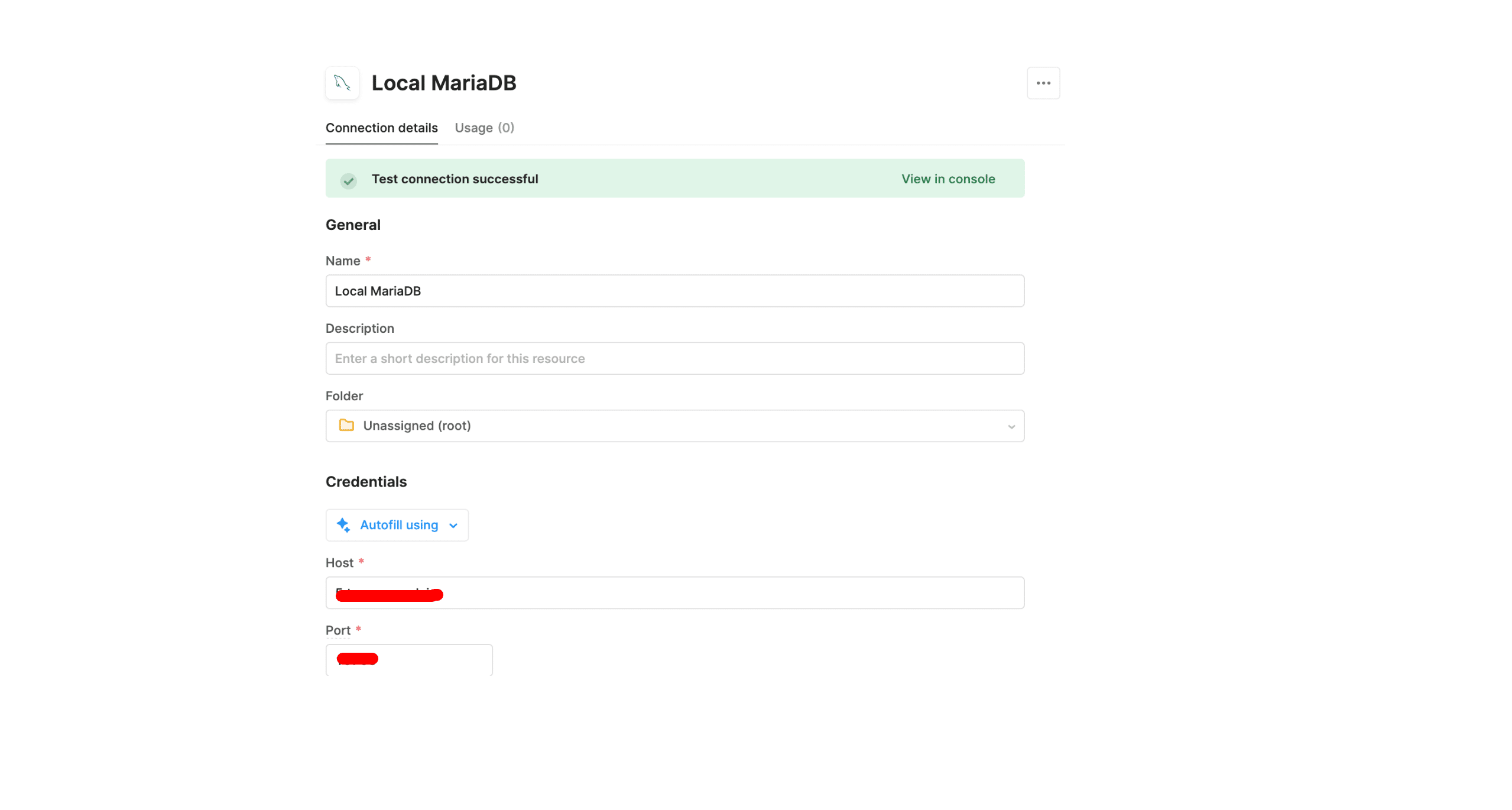The width and height of the screenshot is (1512, 810).
Task: Click the Local MariaDB page title
Action: pyautogui.click(x=443, y=83)
